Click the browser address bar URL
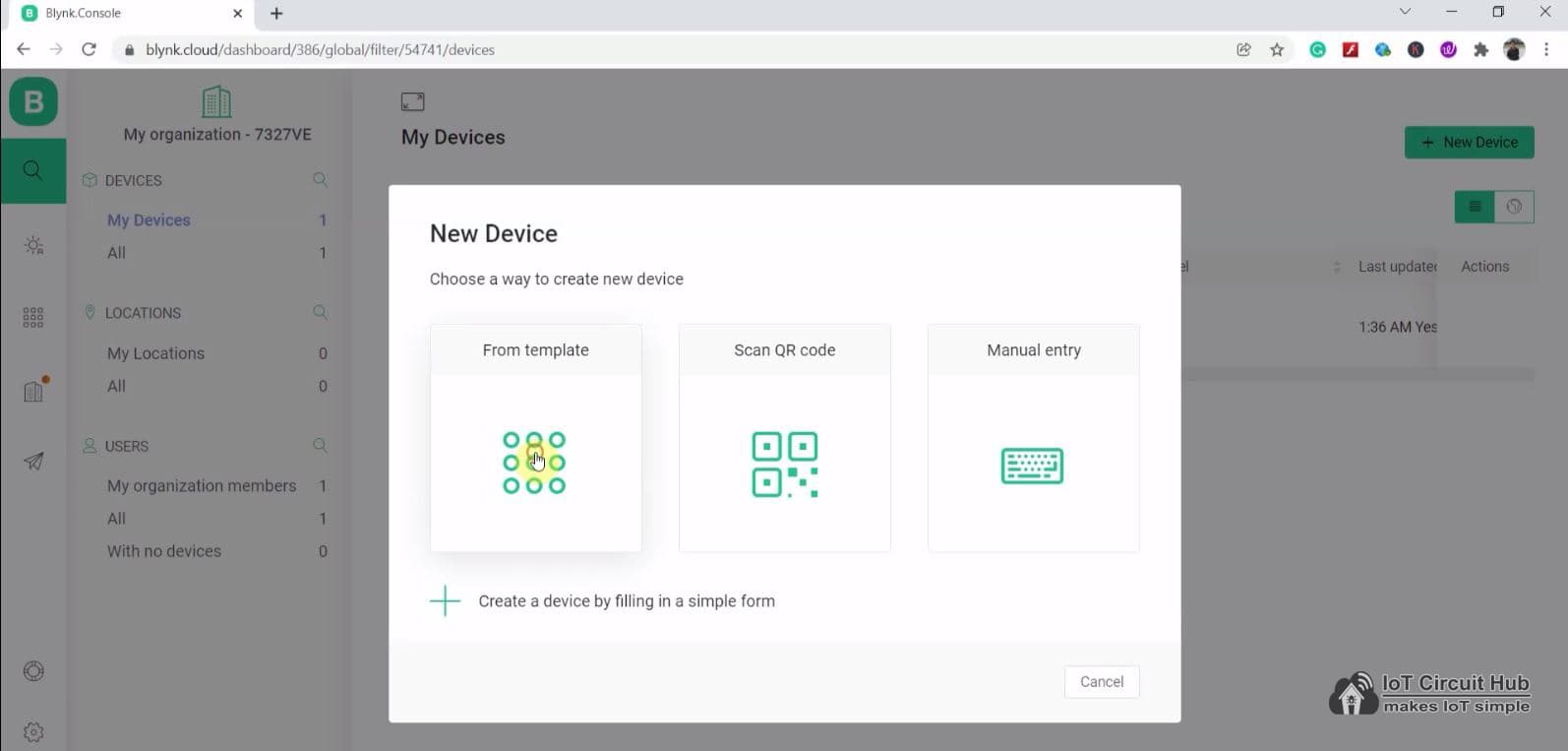The width and height of the screenshot is (1568, 751). click(320, 50)
